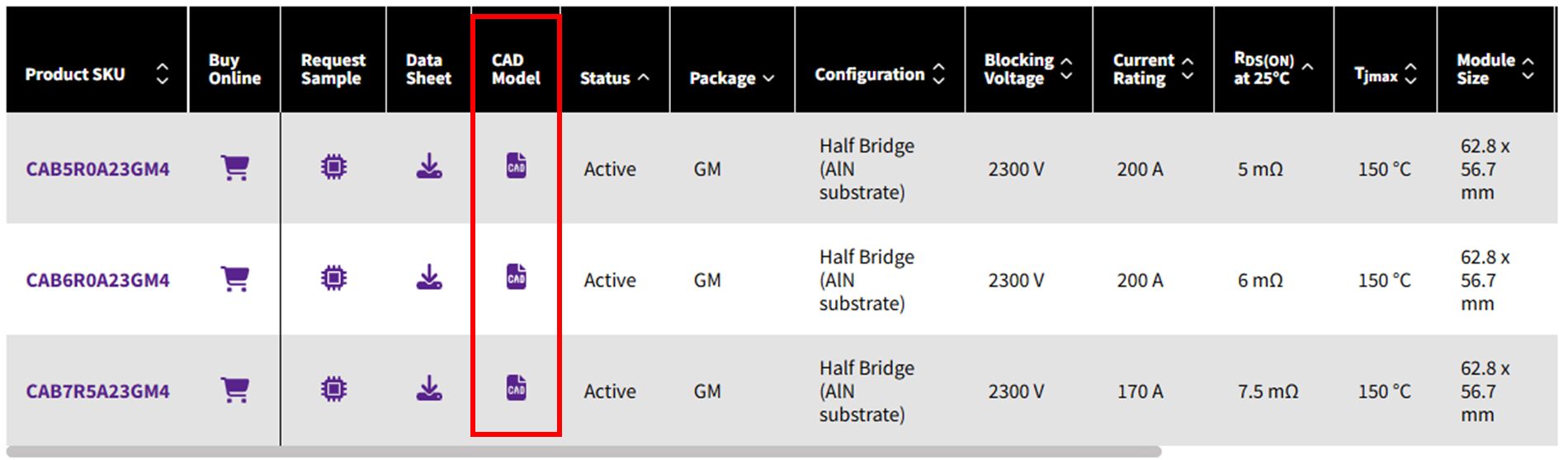Download the CAD model for CAB6R0A23GM4
The width and height of the screenshot is (1568, 460).
(x=517, y=277)
